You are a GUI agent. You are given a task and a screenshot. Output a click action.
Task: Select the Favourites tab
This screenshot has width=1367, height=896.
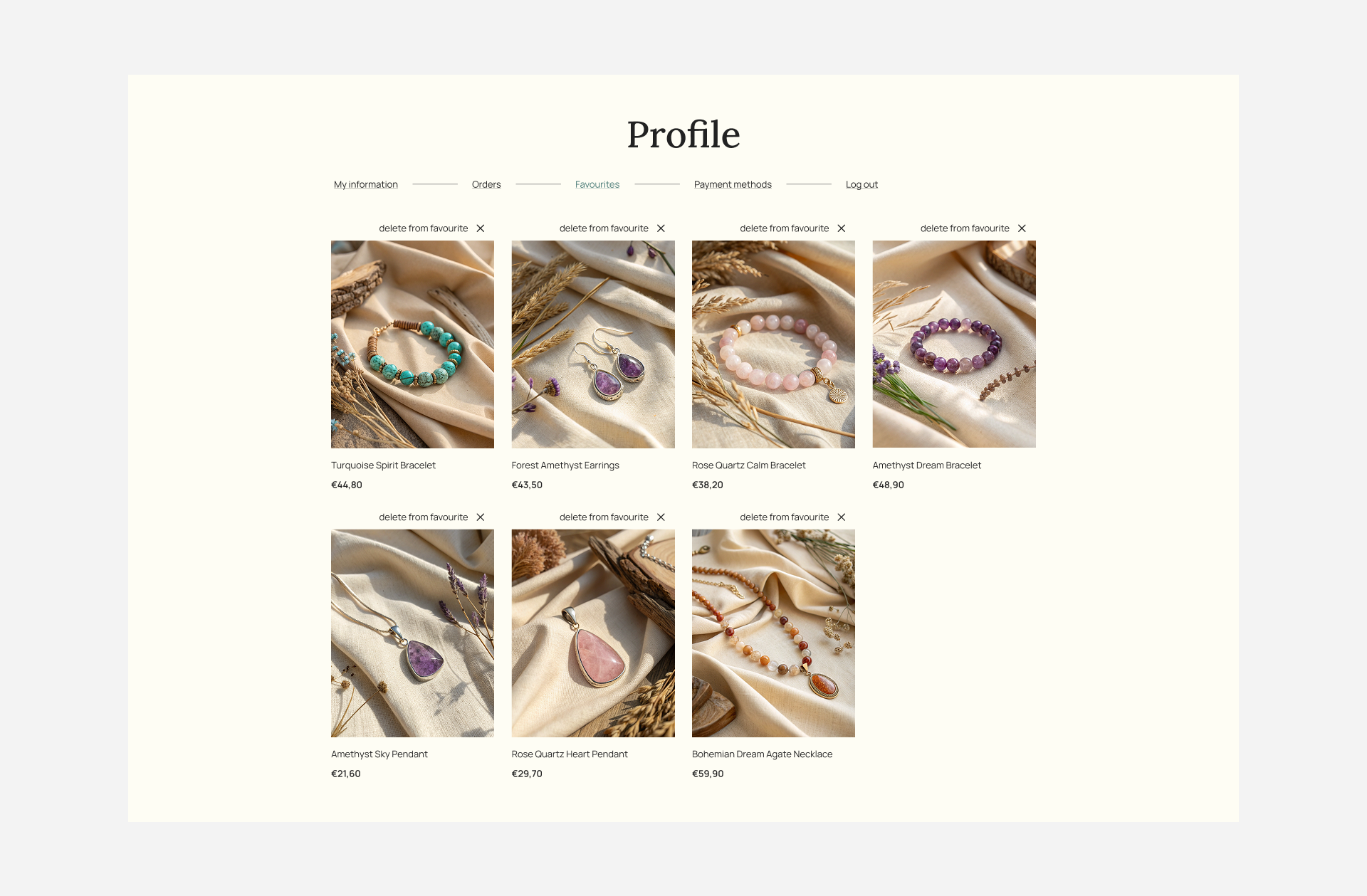[x=597, y=184]
